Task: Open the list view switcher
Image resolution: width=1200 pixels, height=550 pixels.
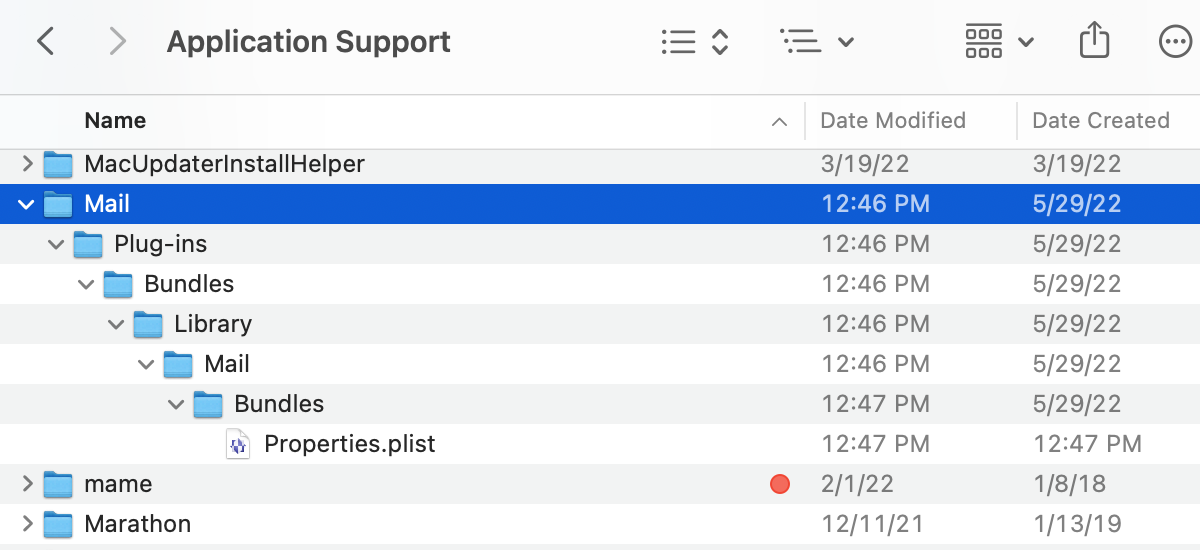Action: click(x=694, y=42)
